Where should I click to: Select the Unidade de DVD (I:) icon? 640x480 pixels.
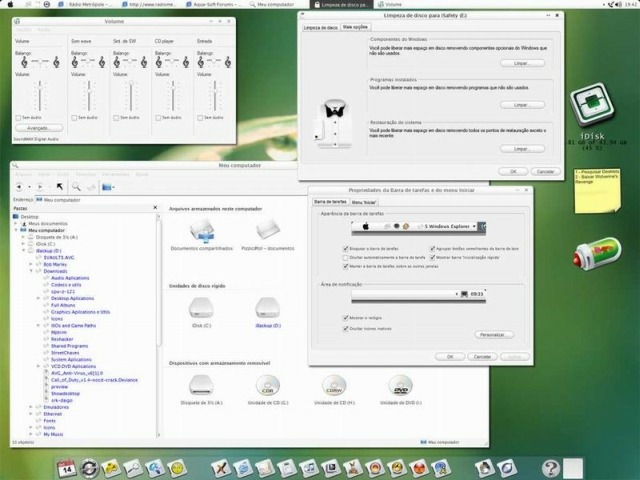click(x=400, y=385)
